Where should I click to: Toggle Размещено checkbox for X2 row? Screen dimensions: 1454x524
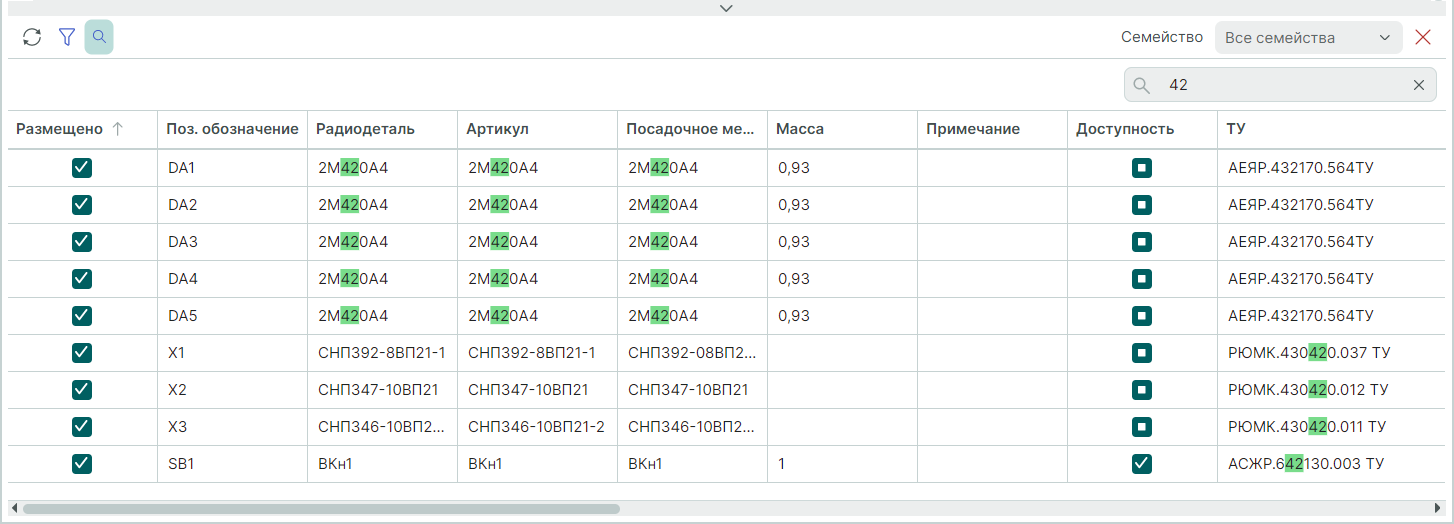click(x=82, y=390)
